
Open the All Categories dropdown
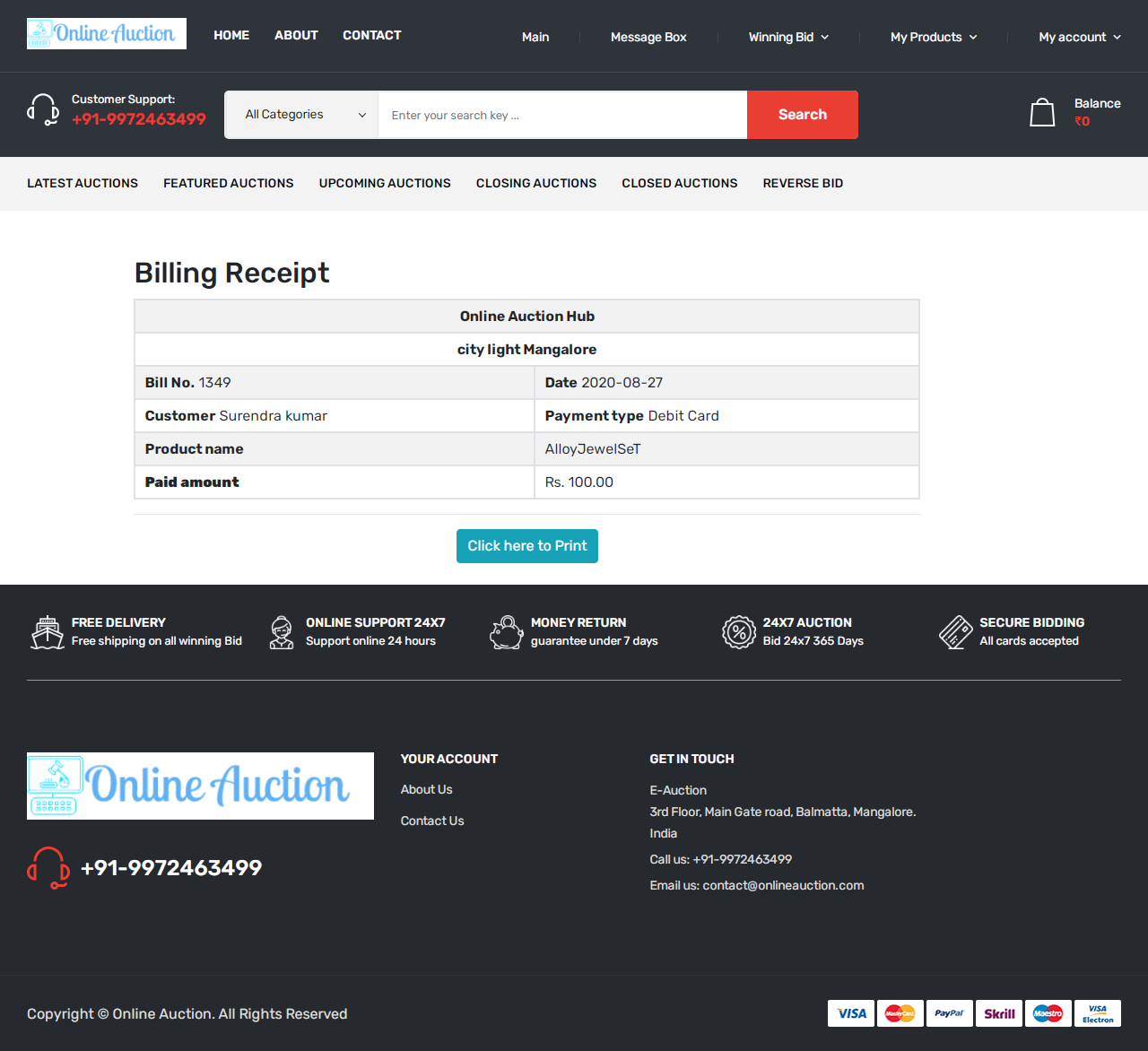pyautogui.click(x=301, y=115)
